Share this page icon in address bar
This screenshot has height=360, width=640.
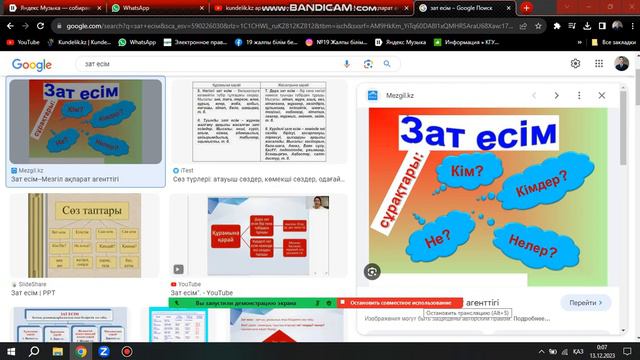coord(523,26)
